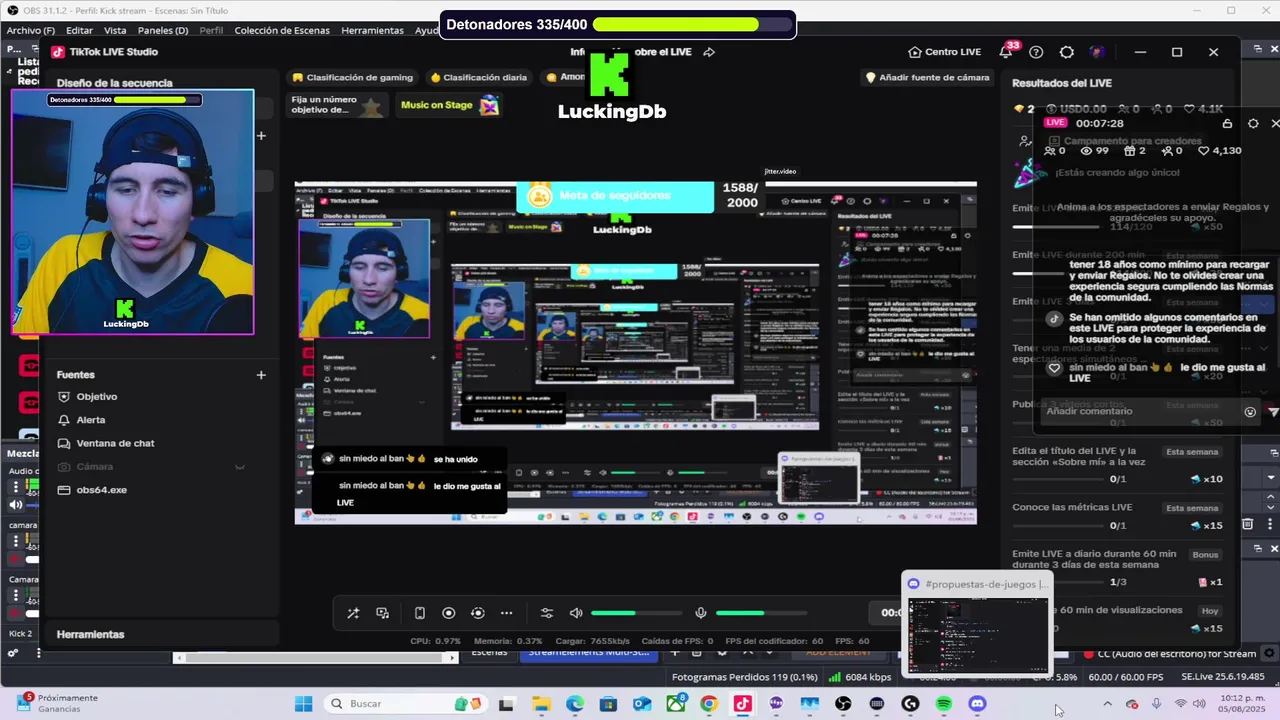Open the LIVE overlay settings gear
Image resolution: width=1280 pixels, height=720 pixels.
pyautogui.click(x=1253, y=123)
